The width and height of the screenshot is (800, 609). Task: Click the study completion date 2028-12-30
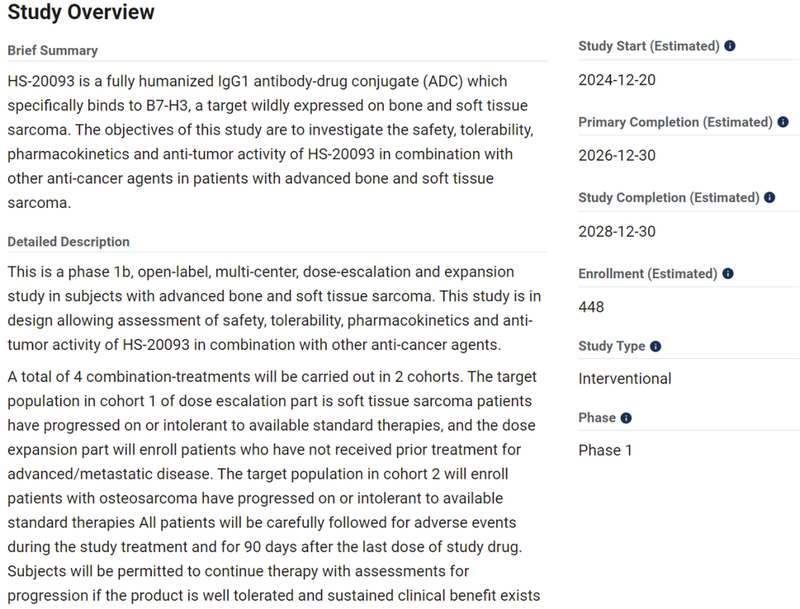[617, 231]
